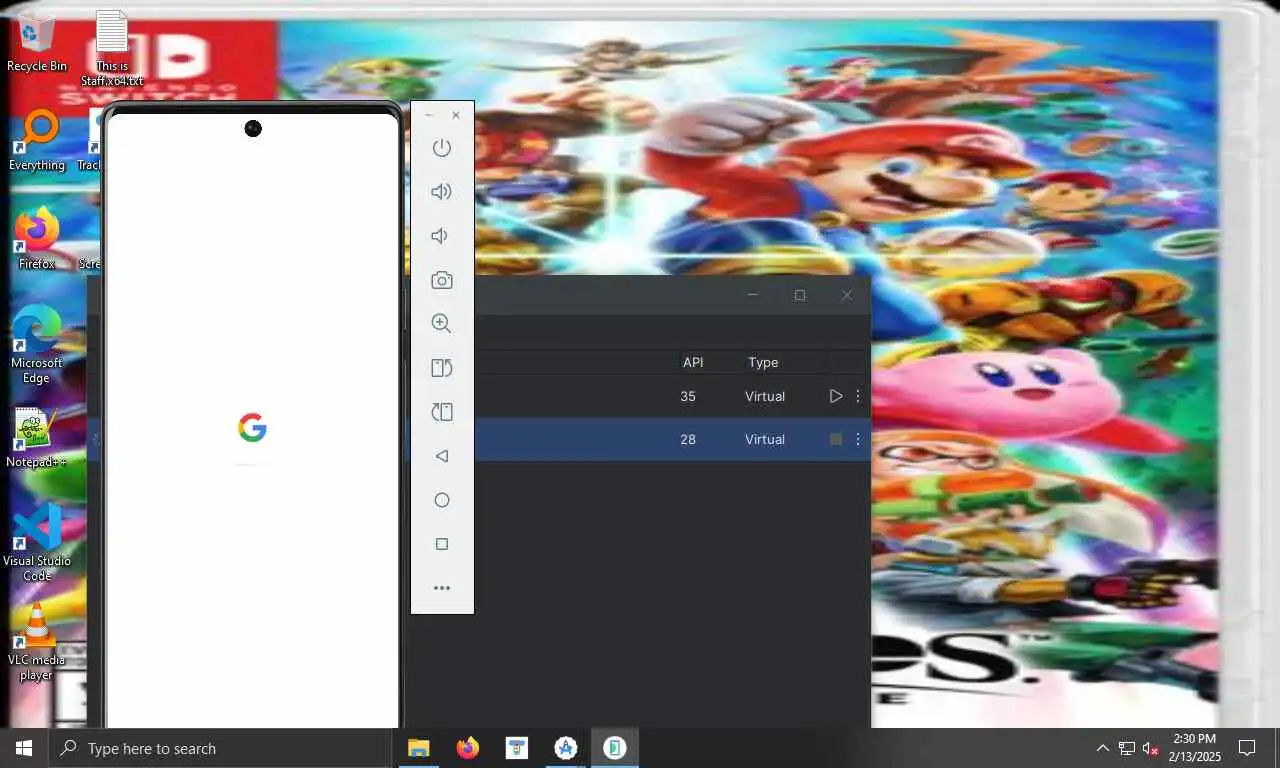The image size is (1280, 768).
Task: Select the This is Staff.x64.txt file
Action: tap(112, 48)
